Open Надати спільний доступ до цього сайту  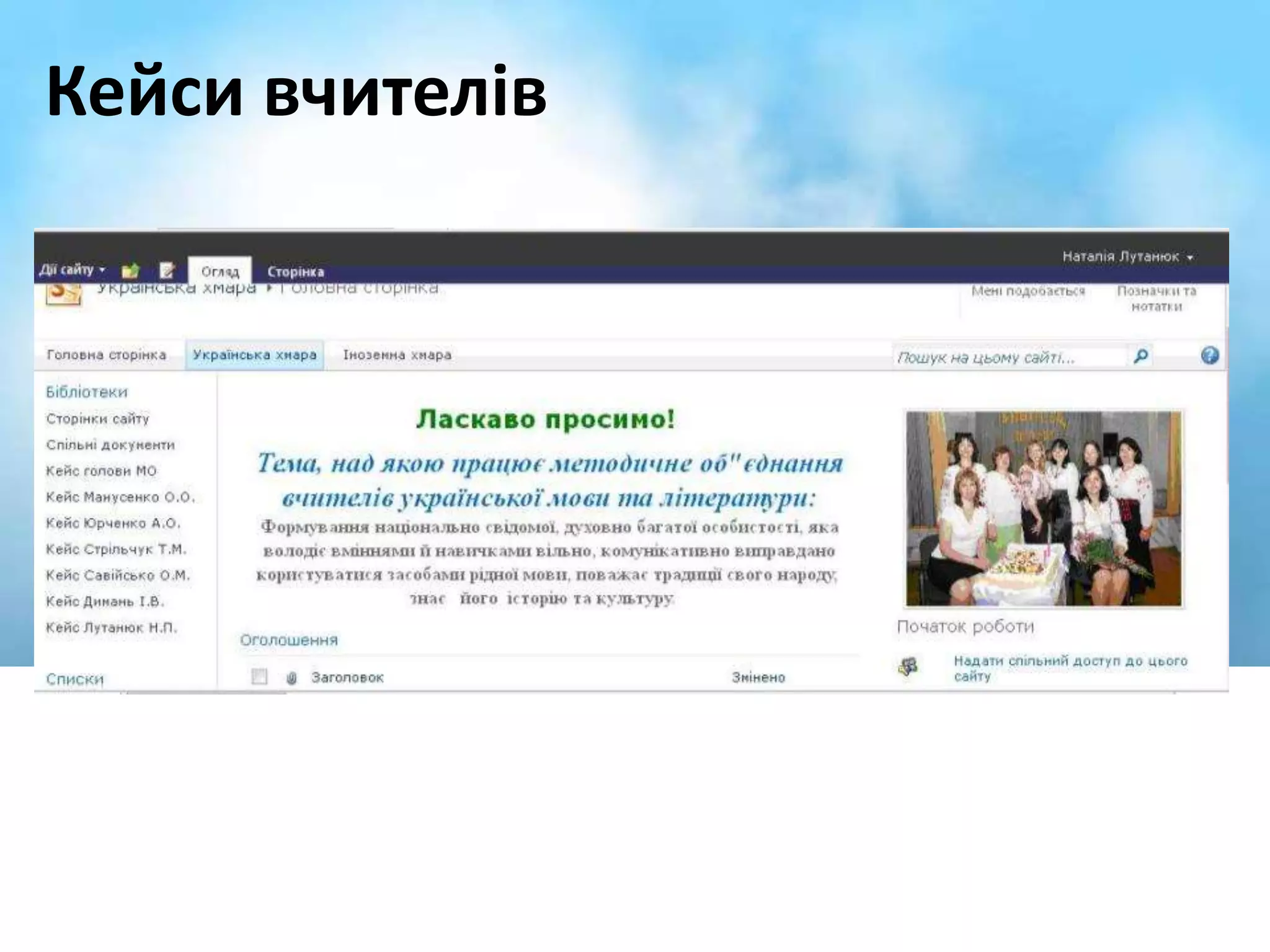click(x=1070, y=668)
